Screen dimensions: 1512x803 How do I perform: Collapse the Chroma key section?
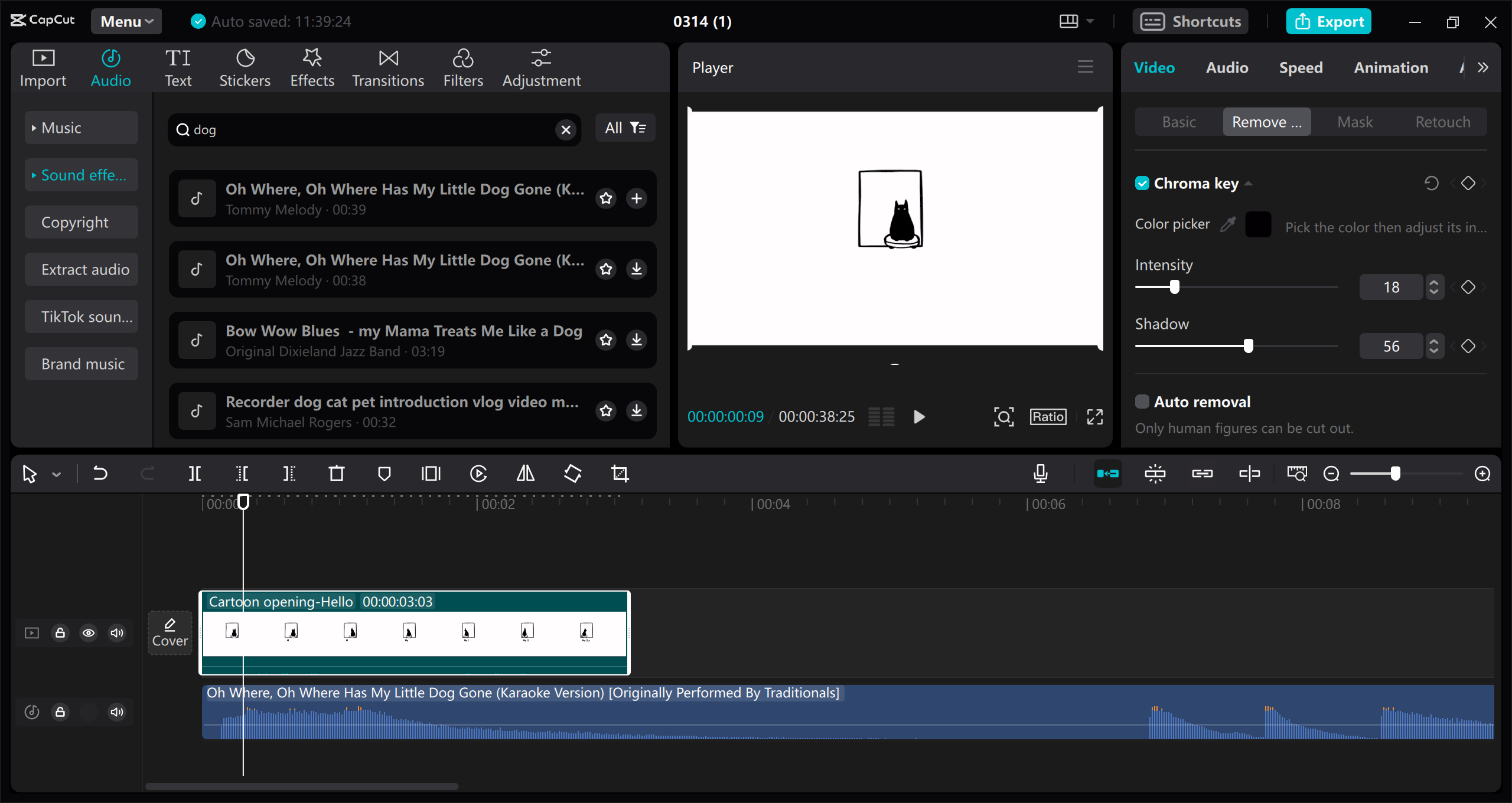click(x=1249, y=184)
